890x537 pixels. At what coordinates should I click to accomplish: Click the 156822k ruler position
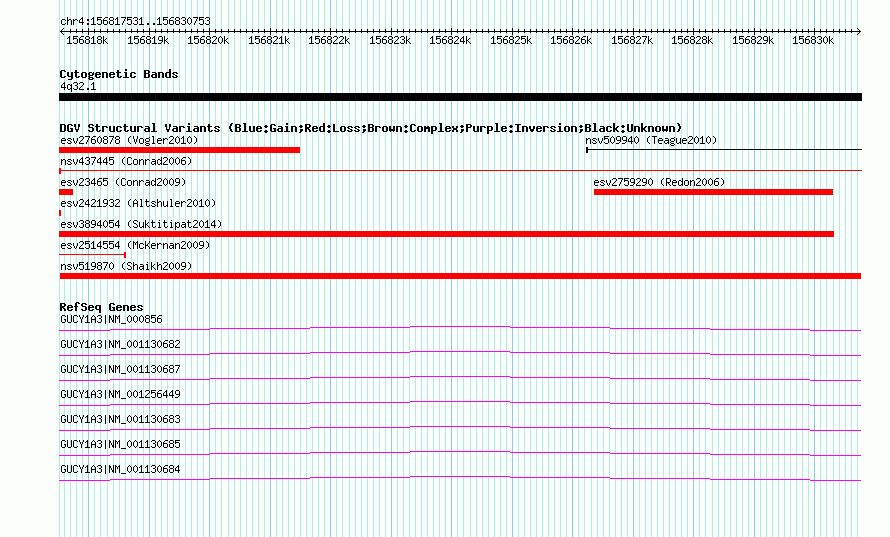pyautogui.click(x=329, y=40)
